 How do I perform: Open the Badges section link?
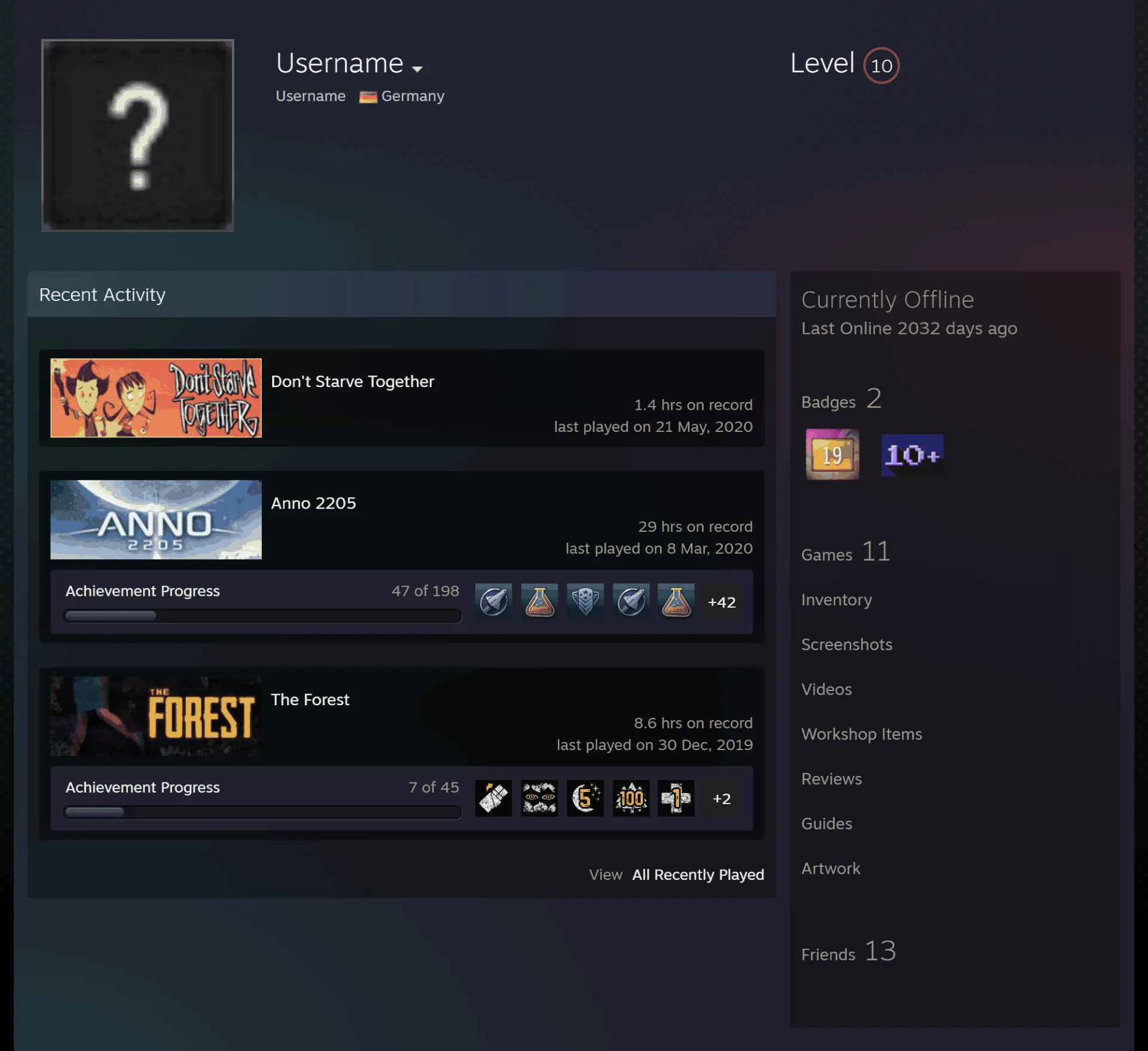tap(841, 399)
